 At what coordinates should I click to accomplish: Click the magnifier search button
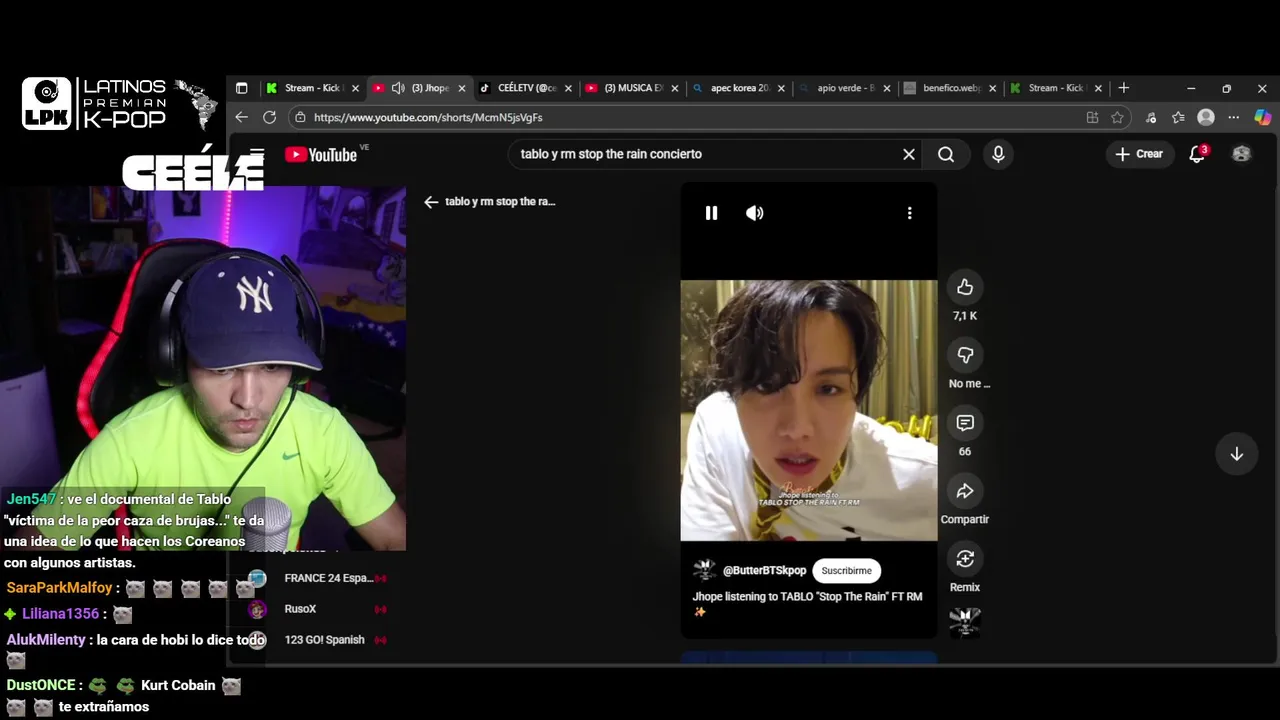tap(946, 154)
